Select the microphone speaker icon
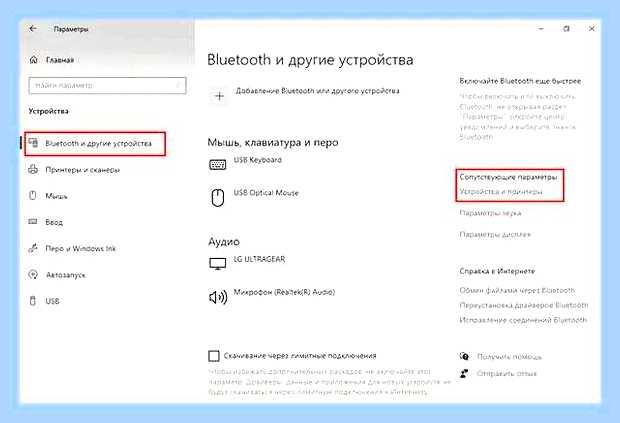The width and height of the screenshot is (620, 423). click(218, 297)
